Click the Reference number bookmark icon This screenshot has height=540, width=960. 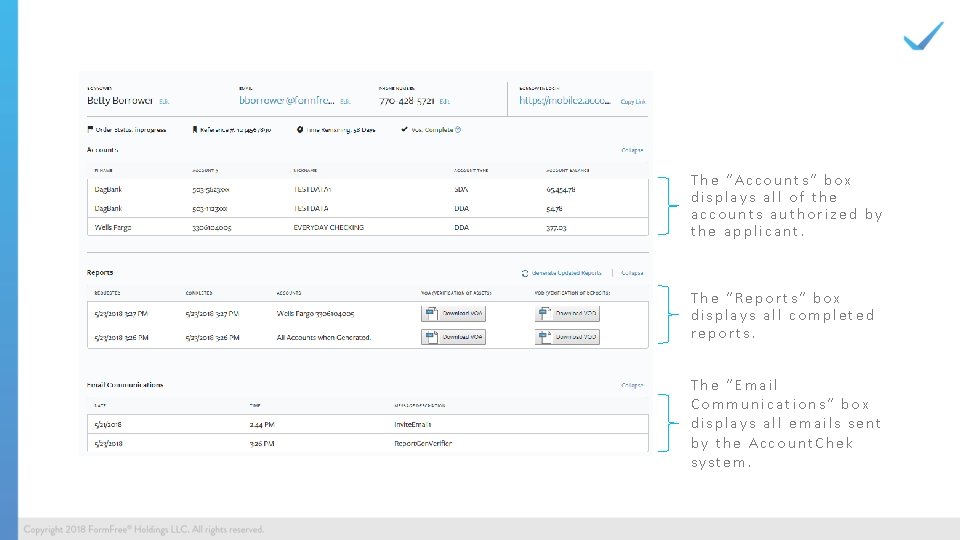(x=195, y=129)
